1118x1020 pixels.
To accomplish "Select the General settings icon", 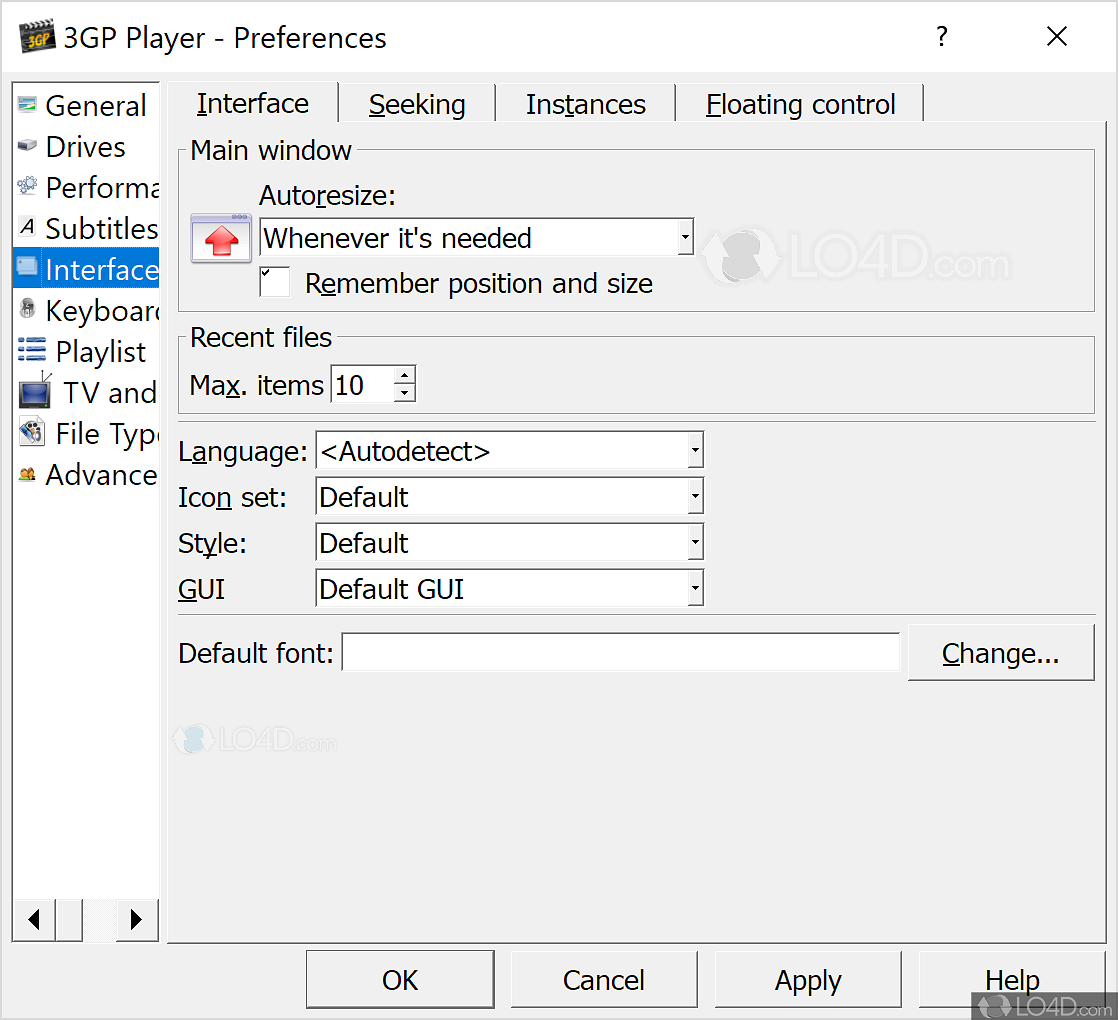I will [x=27, y=105].
